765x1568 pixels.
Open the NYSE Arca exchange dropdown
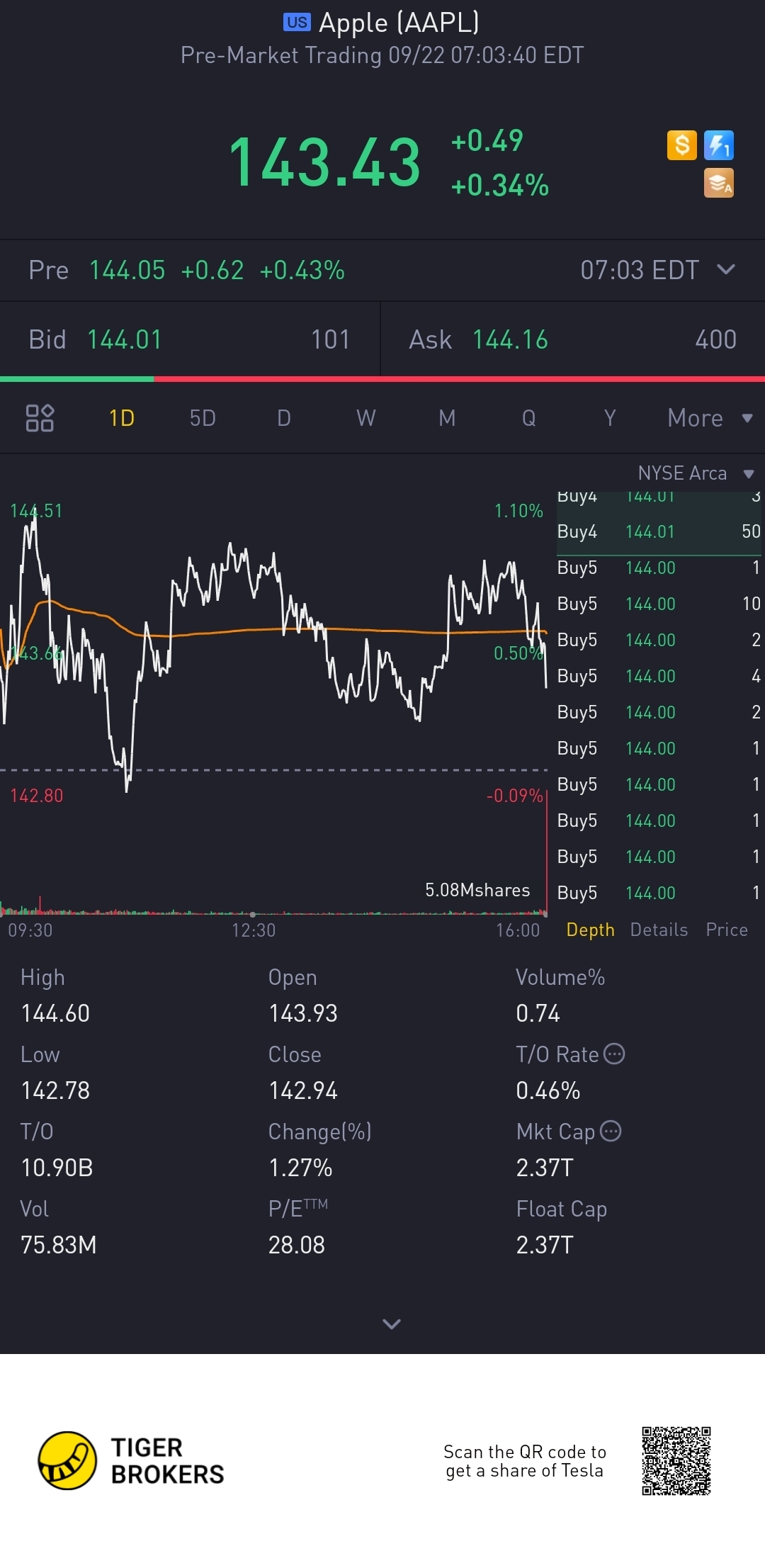click(696, 473)
